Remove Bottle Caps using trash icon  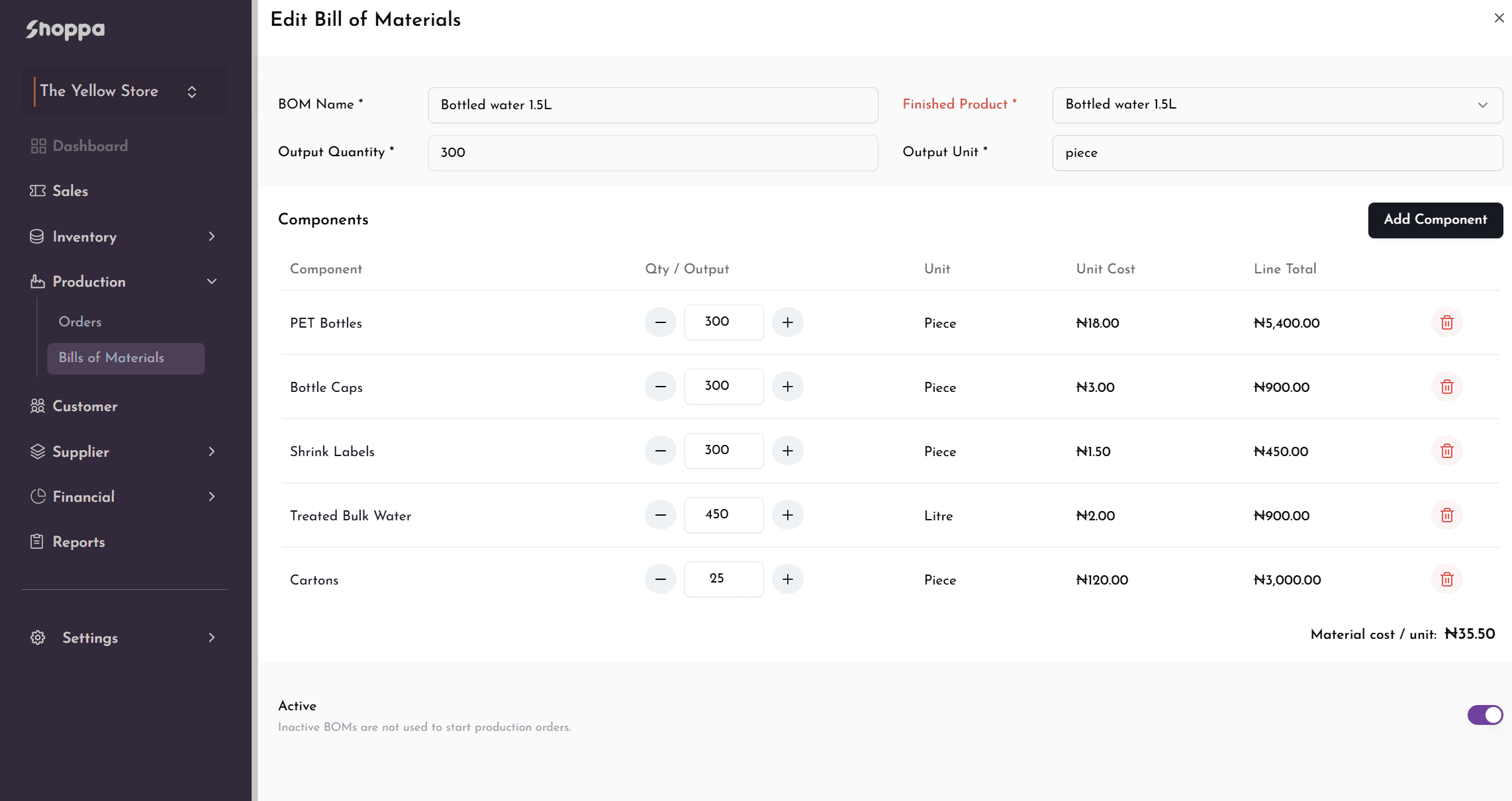pos(1446,387)
